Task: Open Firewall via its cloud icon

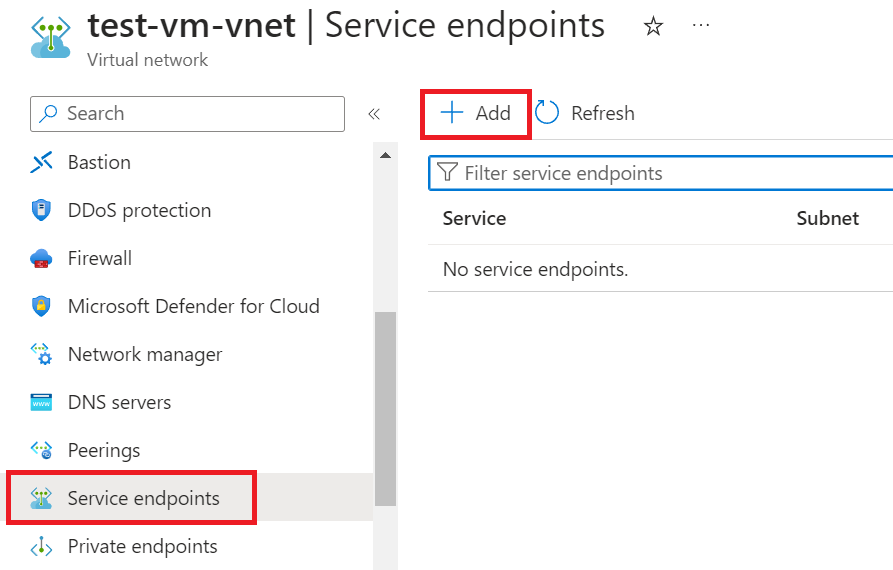Action: click(x=41, y=259)
